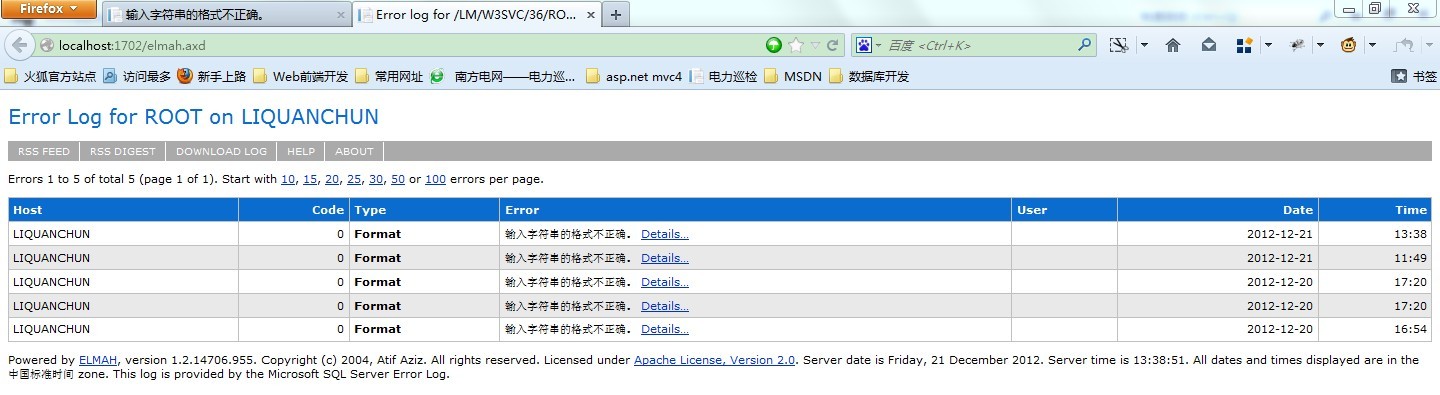Viewport: 1440px width, 395px height.
Task: Click the blue squares add-on icon
Action: 1245,45
